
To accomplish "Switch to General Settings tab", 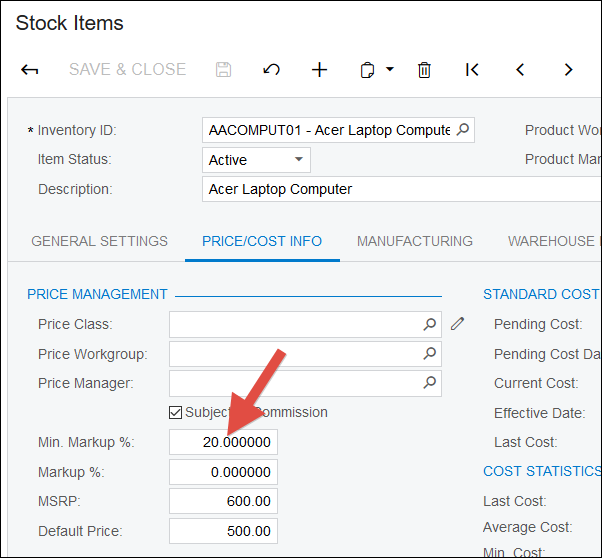I will click(99, 241).
